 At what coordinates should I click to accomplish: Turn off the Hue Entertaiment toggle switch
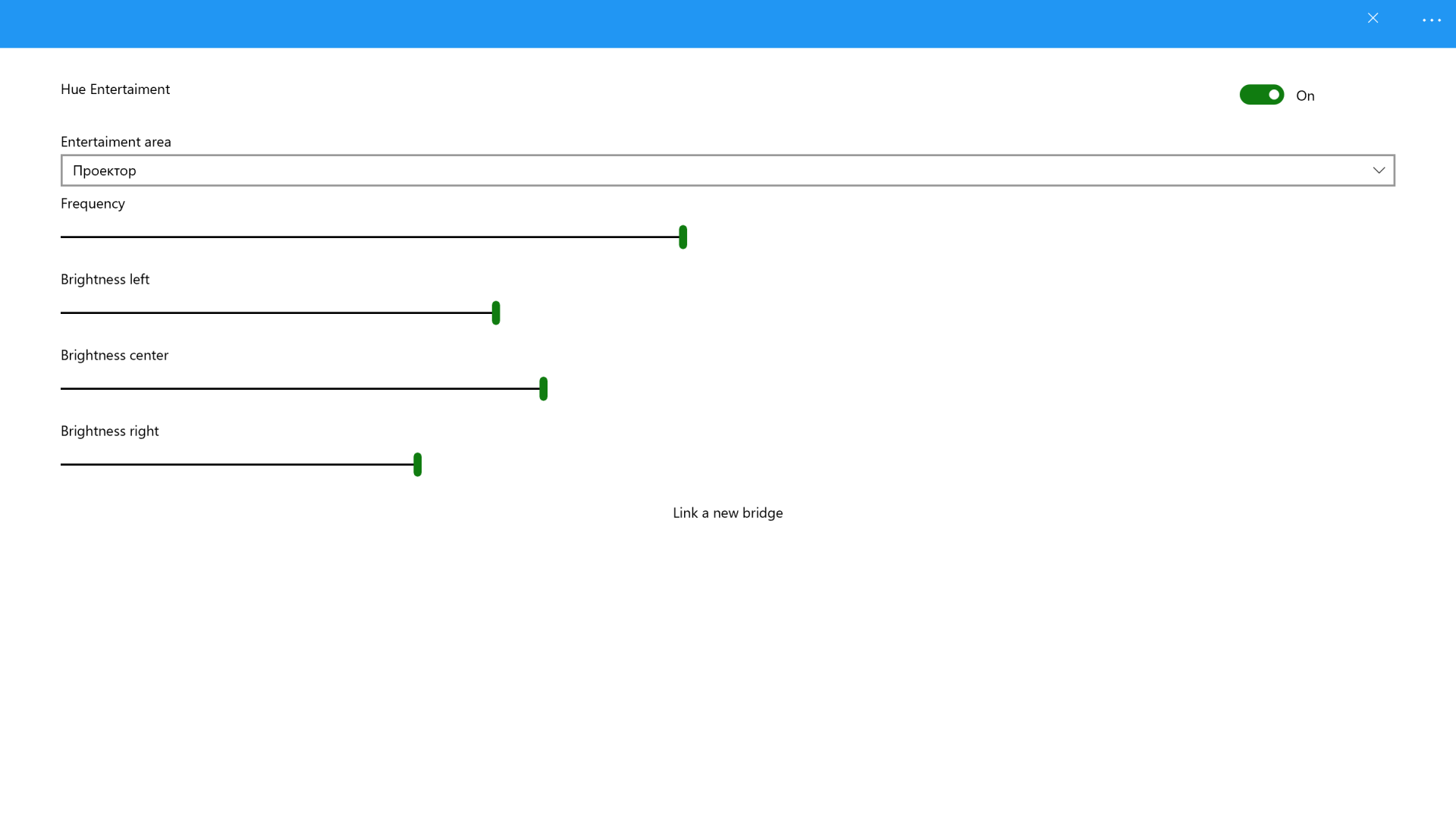pos(1261,95)
